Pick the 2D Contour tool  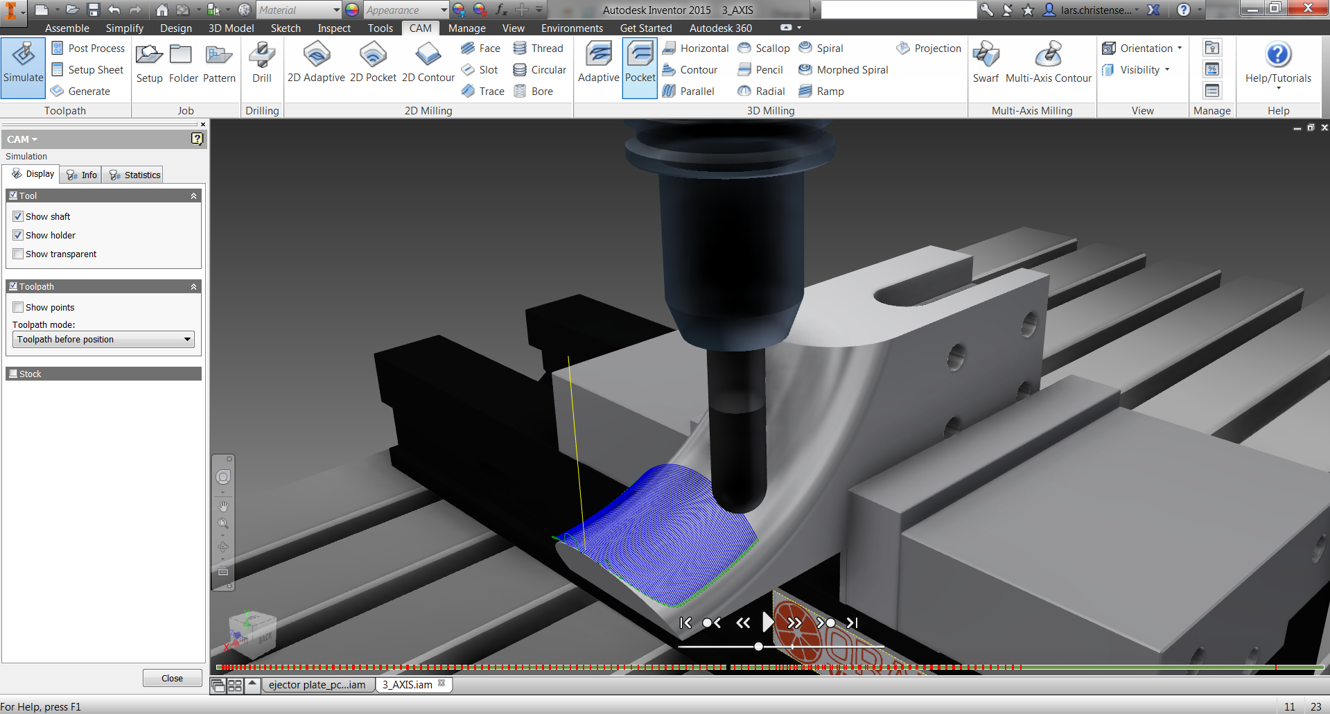click(428, 64)
